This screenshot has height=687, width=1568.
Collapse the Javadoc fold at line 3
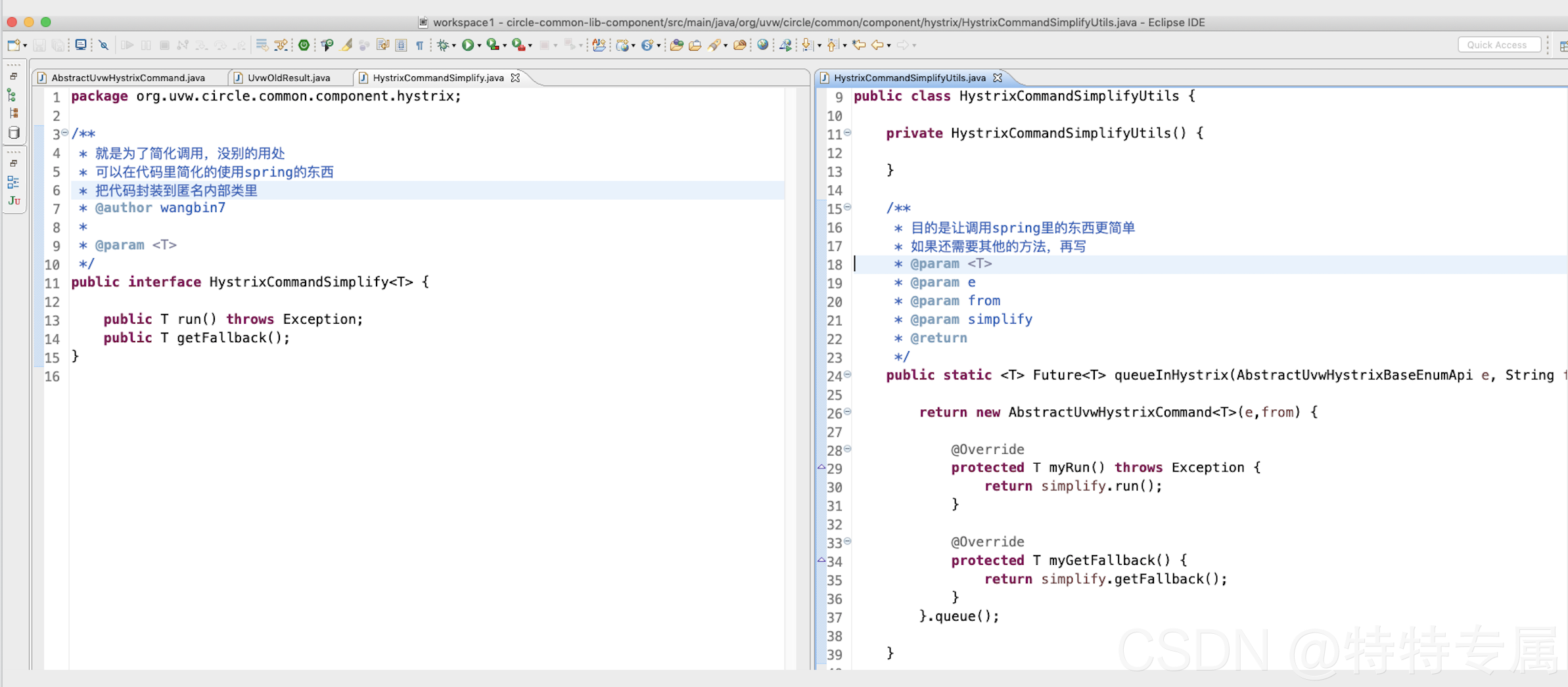(x=64, y=133)
